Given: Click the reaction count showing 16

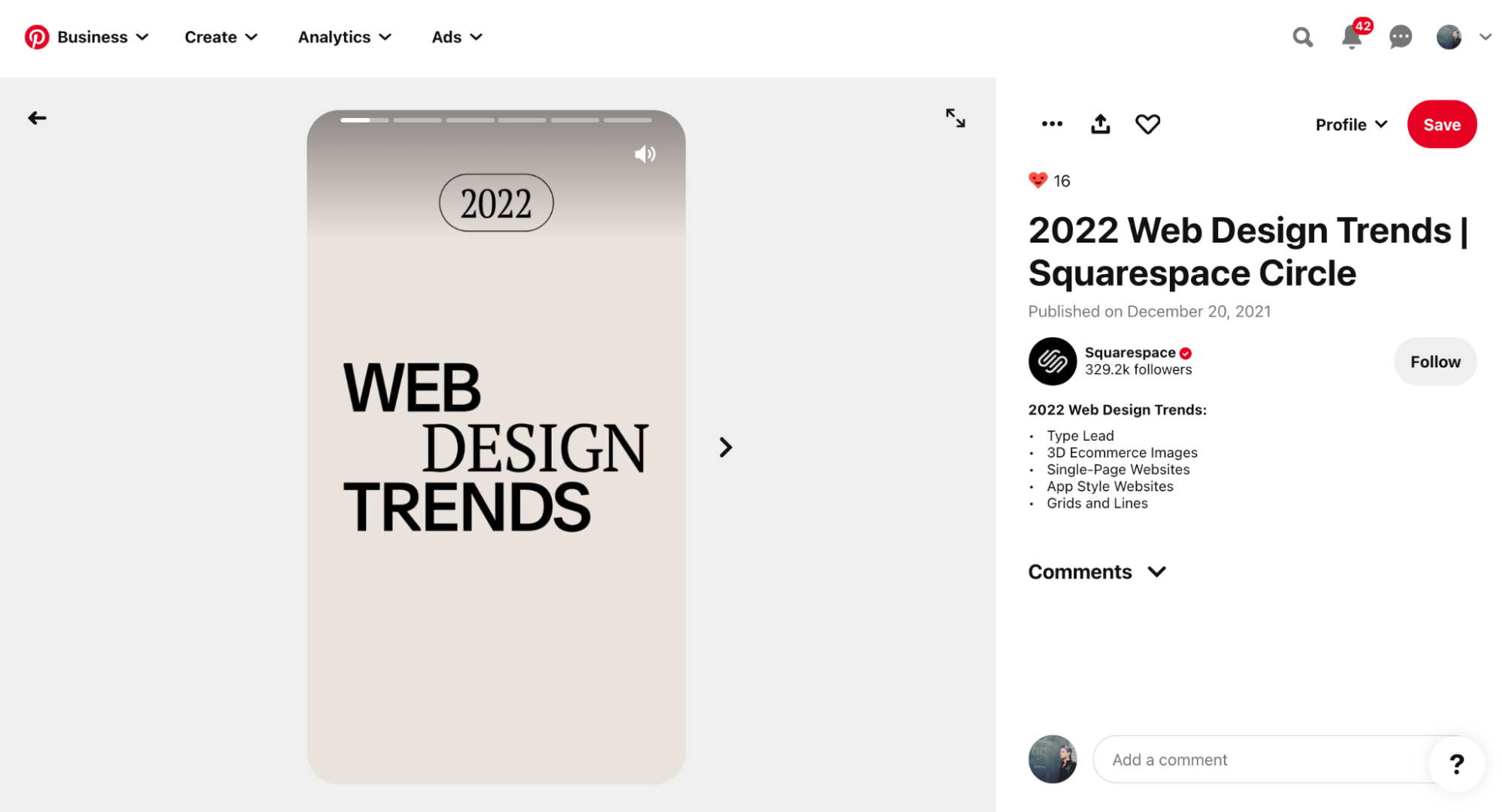Looking at the screenshot, I should click(1049, 180).
